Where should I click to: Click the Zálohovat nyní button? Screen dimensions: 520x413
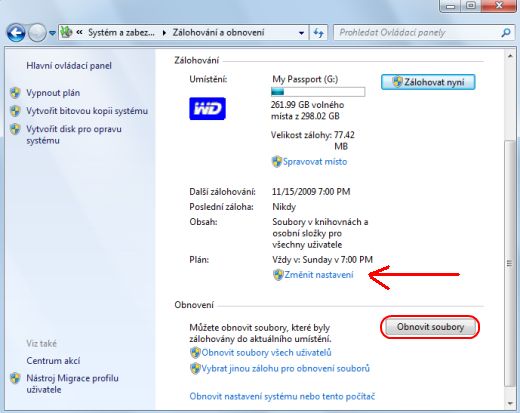[x=428, y=82]
